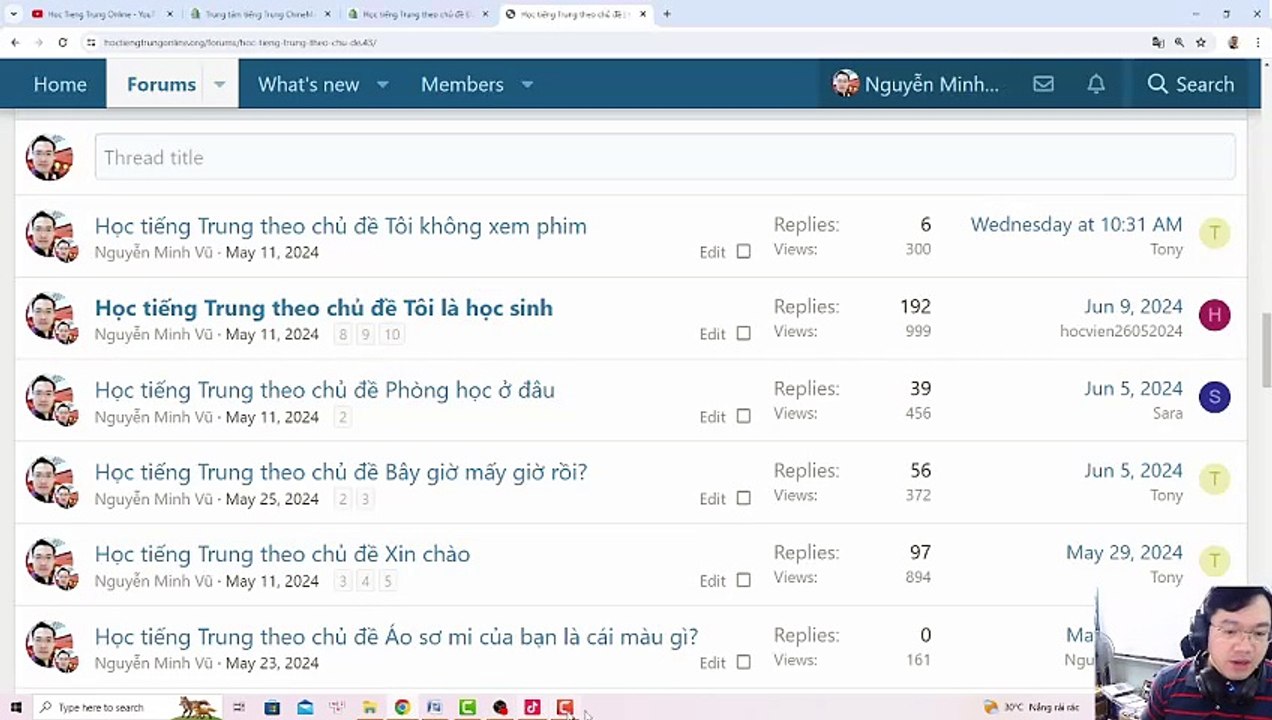Viewport: 1272px width, 720px height.
Task: Open thread Áo sơ mi của bạn là cái màu gì?
Action: [396, 636]
